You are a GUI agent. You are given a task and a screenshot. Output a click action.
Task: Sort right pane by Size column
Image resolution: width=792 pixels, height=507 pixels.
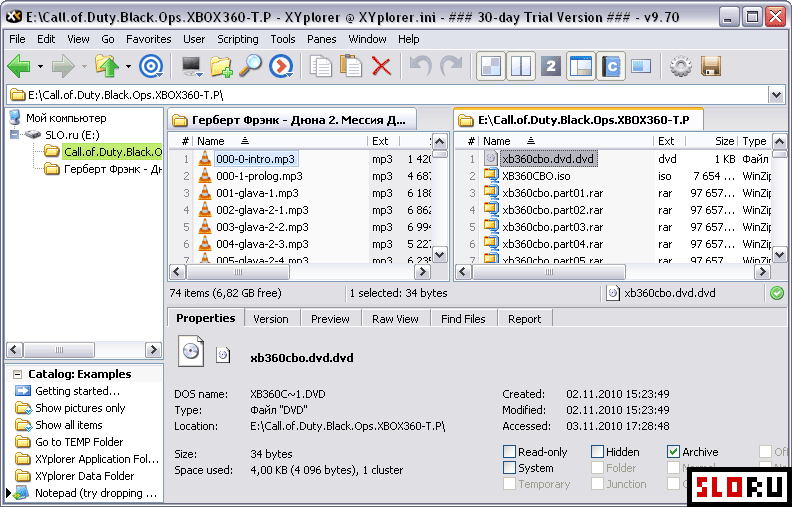coord(711,141)
